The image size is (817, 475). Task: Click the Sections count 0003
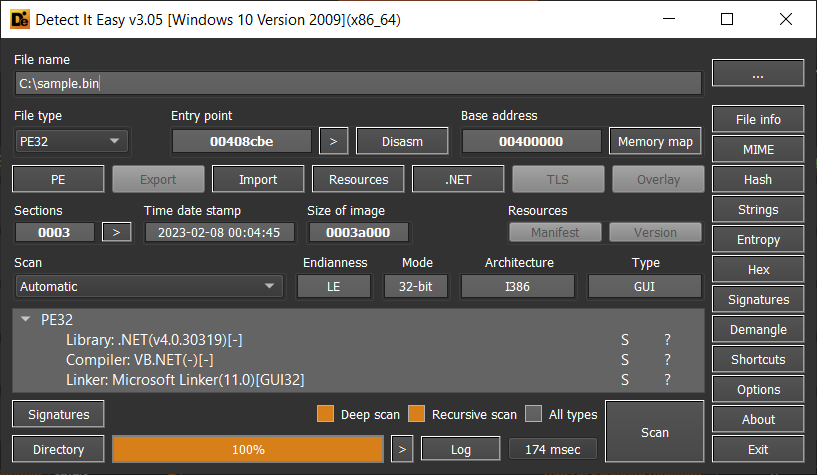pos(54,232)
